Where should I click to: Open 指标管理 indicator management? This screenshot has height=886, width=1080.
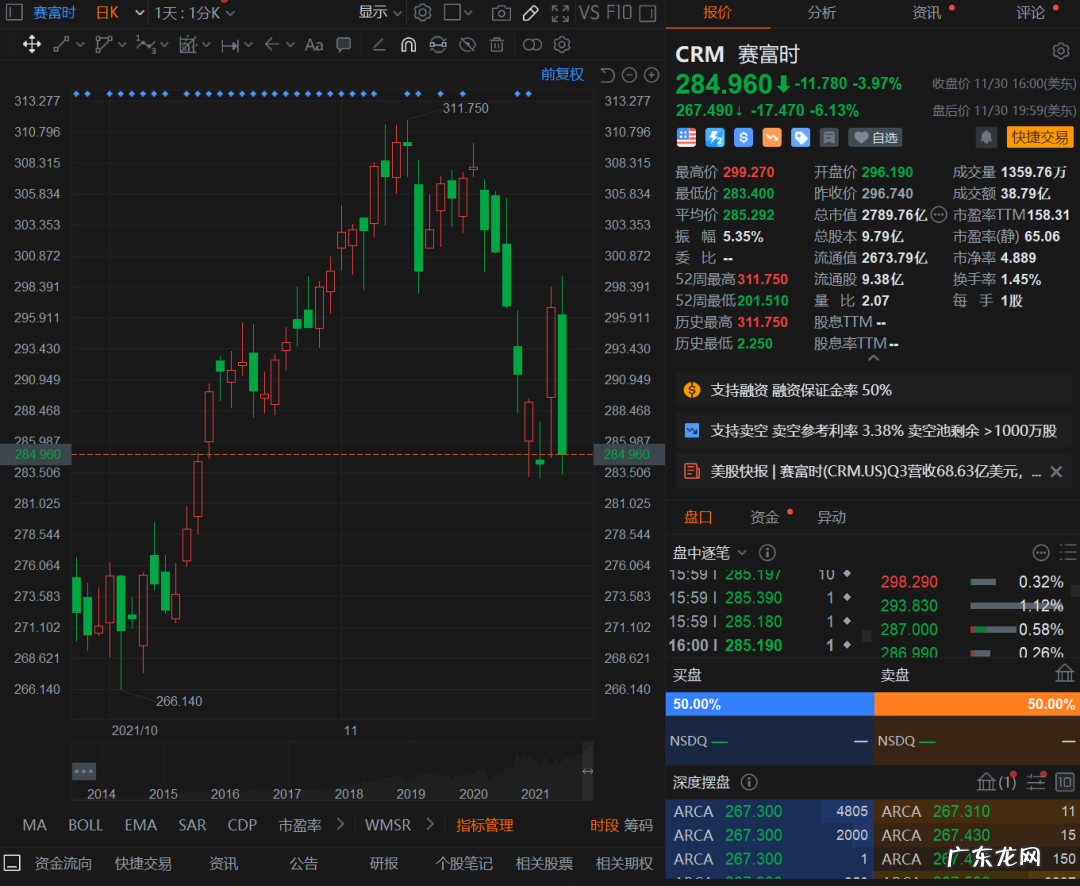(485, 825)
